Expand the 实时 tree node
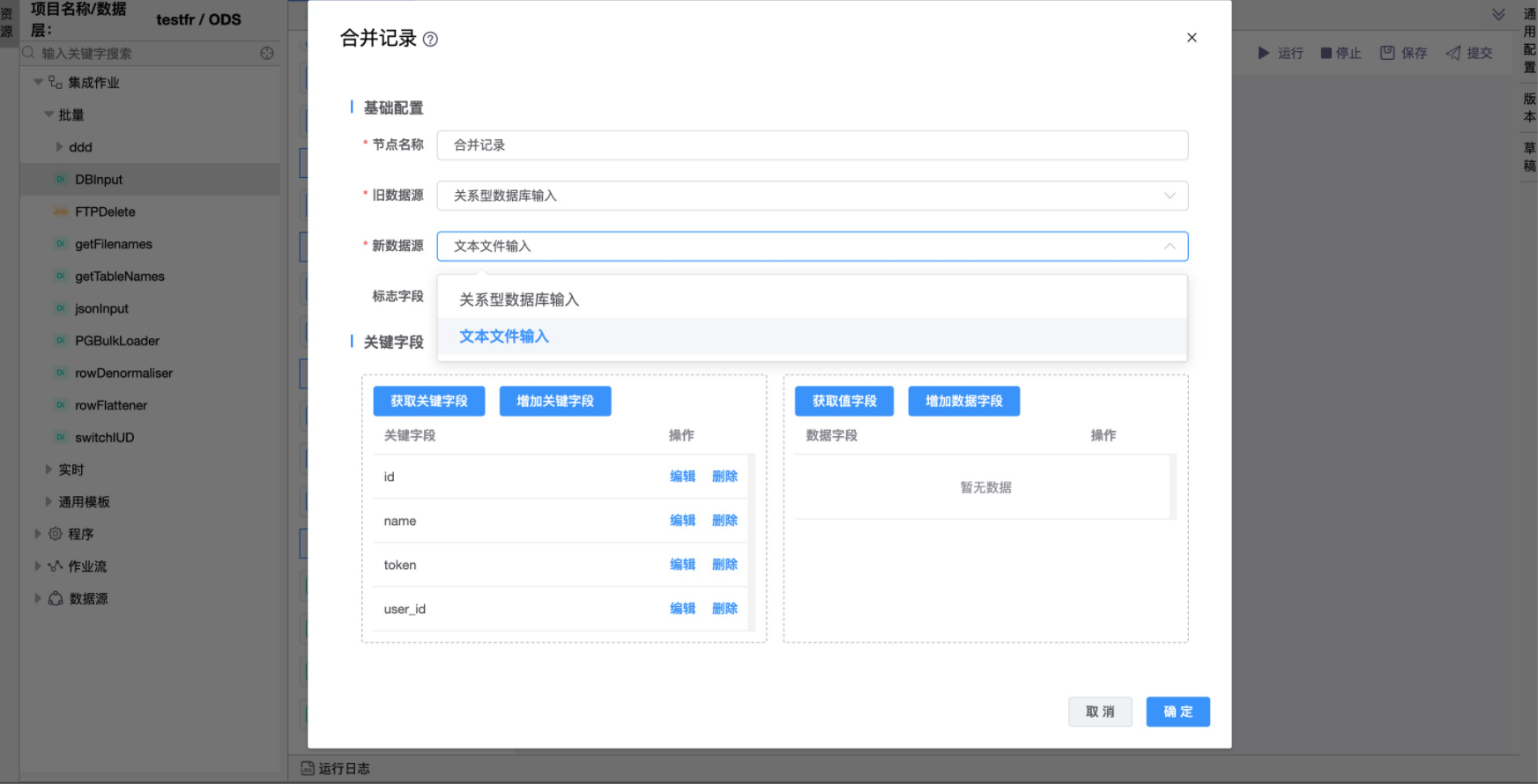 click(49, 470)
